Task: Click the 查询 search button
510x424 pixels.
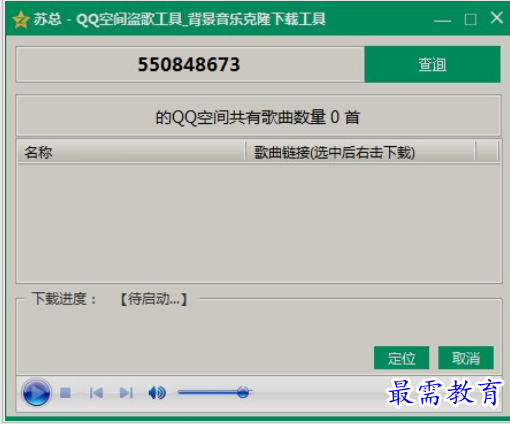Action: (432, 64)
